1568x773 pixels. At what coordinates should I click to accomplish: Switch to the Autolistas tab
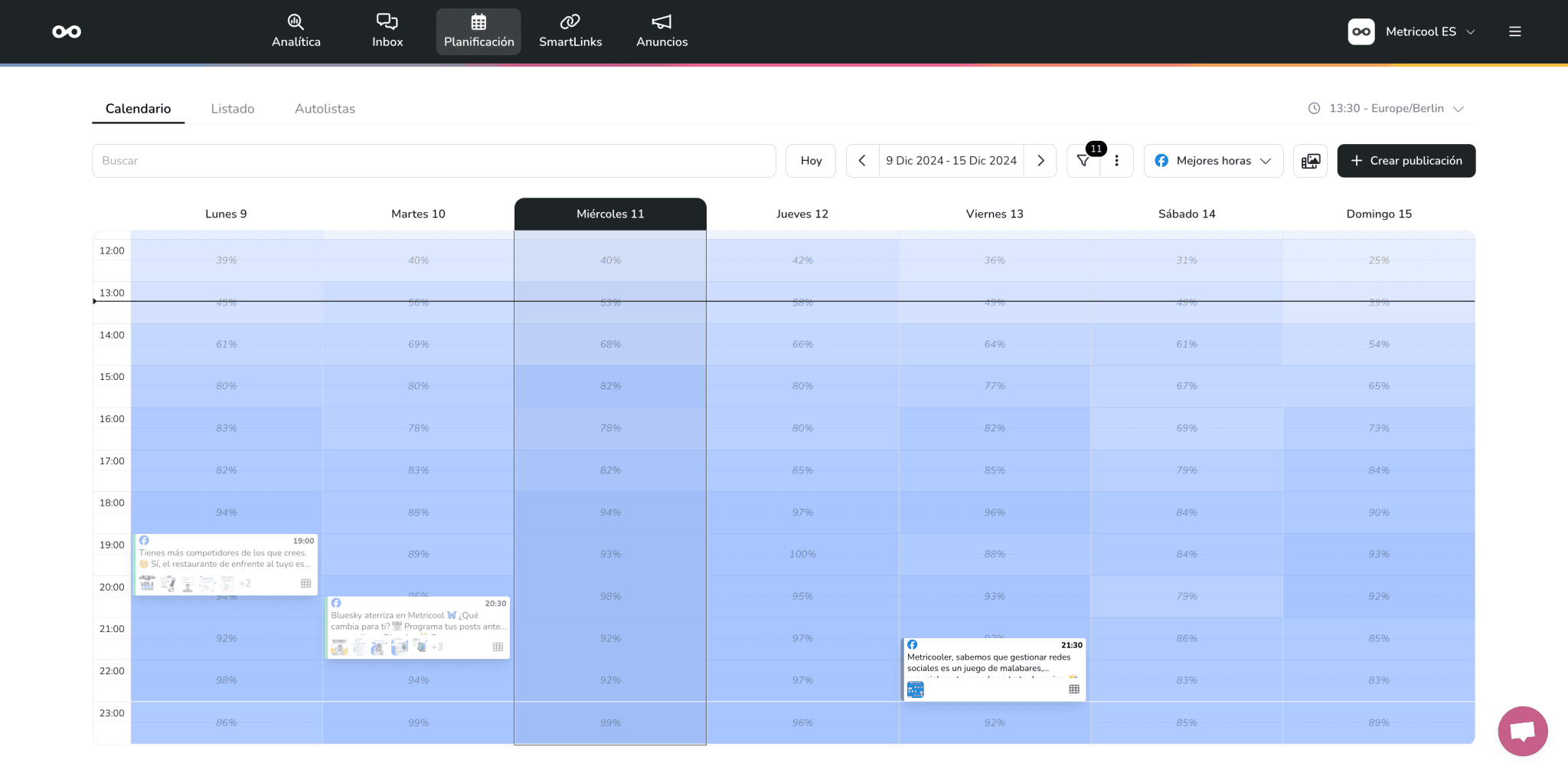[325, 109]
